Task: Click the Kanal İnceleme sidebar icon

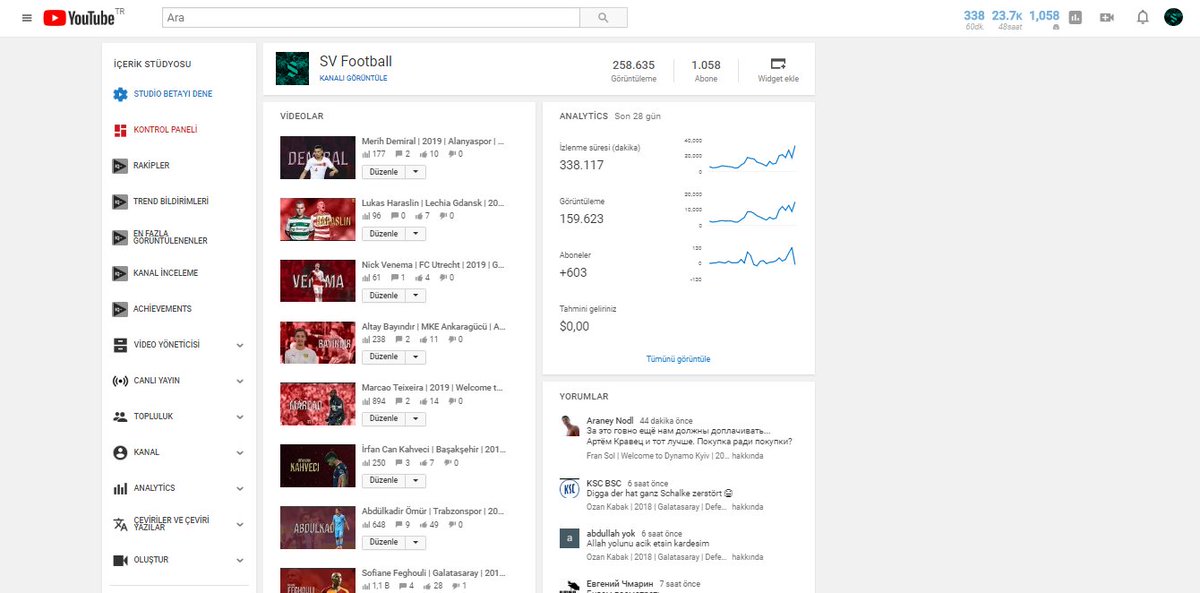Action: point(120,273)
